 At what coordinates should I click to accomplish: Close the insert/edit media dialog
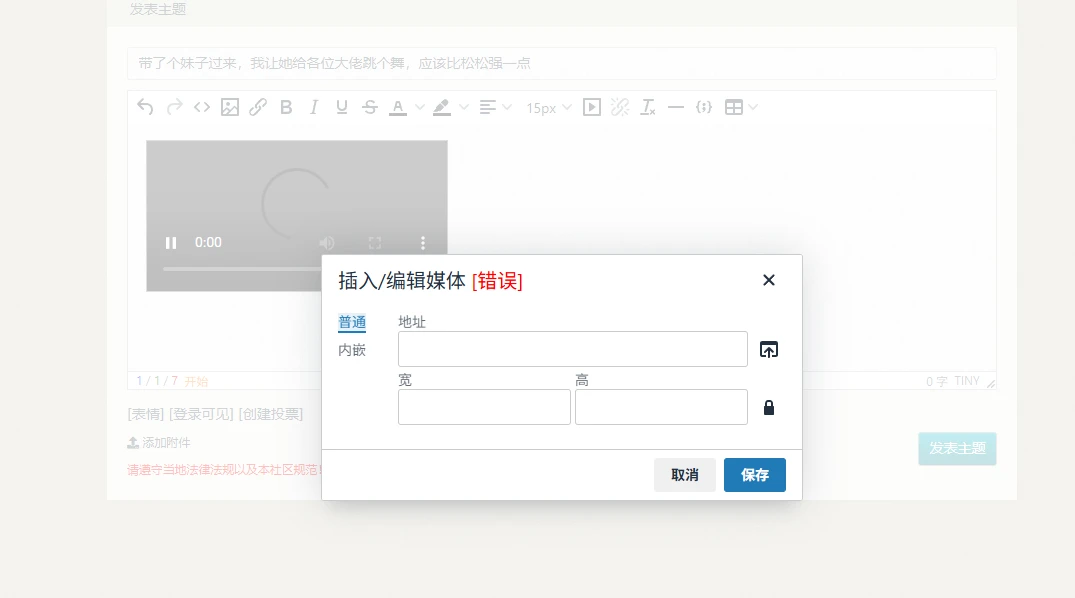(x=768, y=280)
